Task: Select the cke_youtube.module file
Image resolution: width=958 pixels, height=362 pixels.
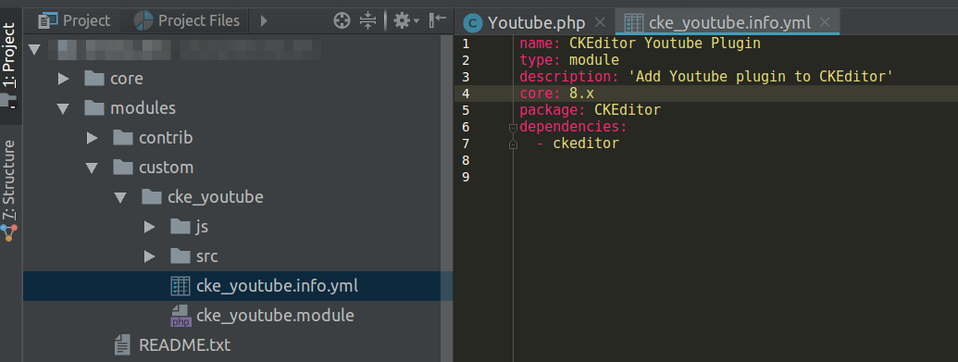Action: (275, 316)
